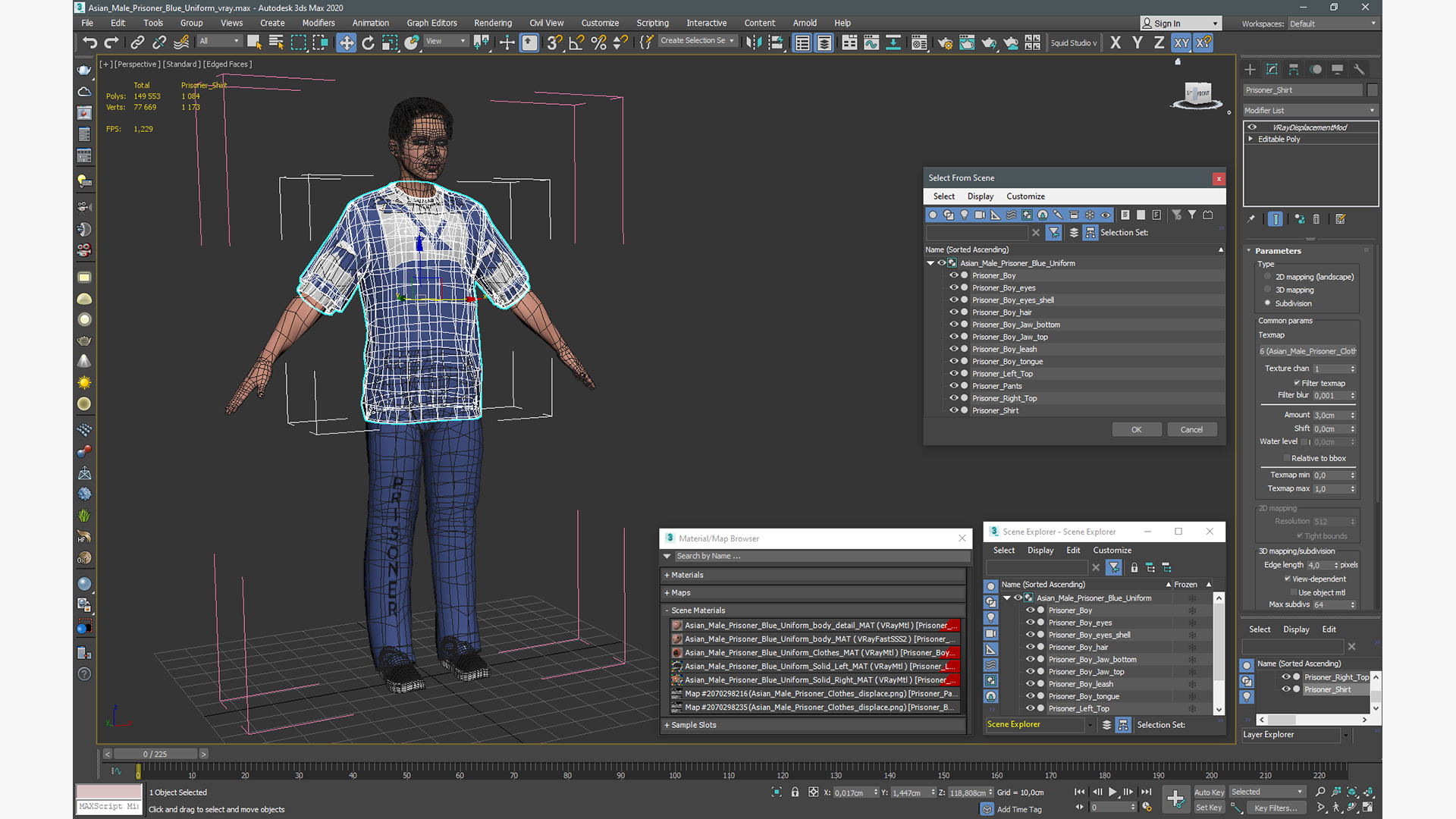
Task: Play the animation
Action: click(x=1112, y=792)
